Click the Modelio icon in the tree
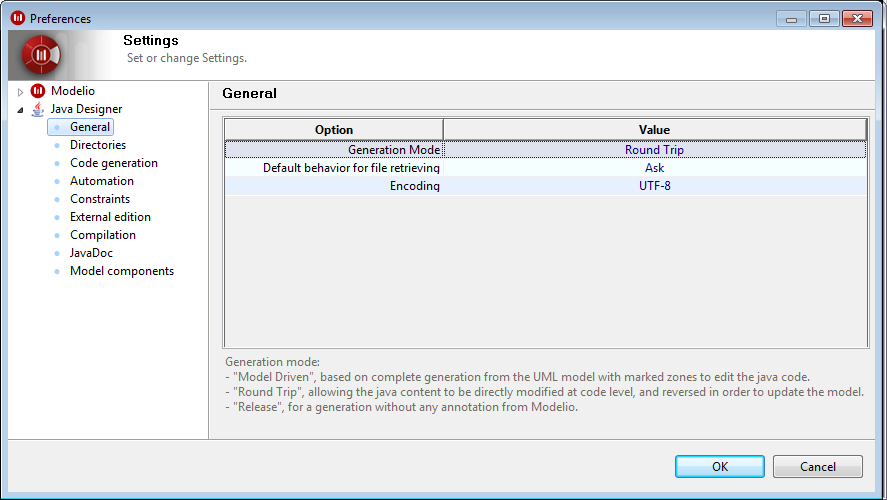The image size is (887, 500). coord(38,90)
